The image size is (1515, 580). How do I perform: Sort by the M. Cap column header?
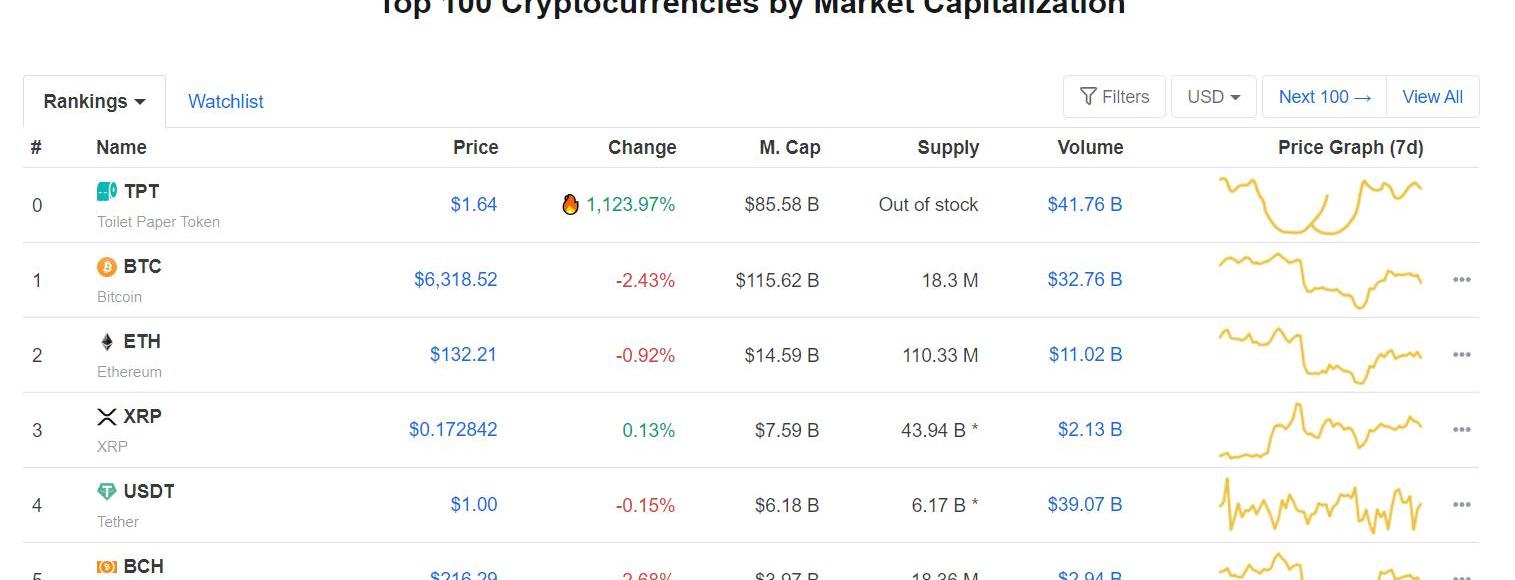tap(789, 148)
